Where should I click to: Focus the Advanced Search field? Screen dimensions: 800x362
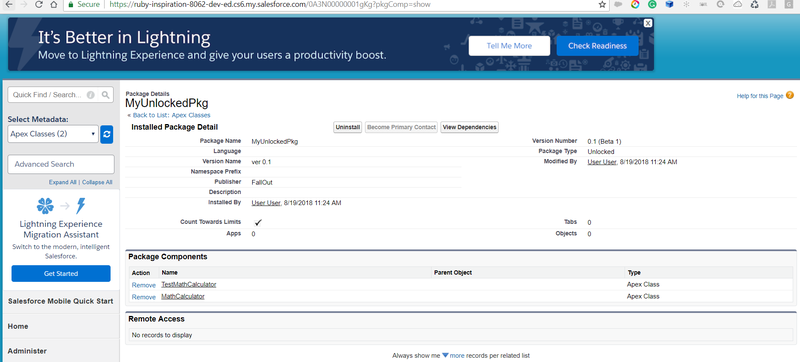(x=61, y=164)
